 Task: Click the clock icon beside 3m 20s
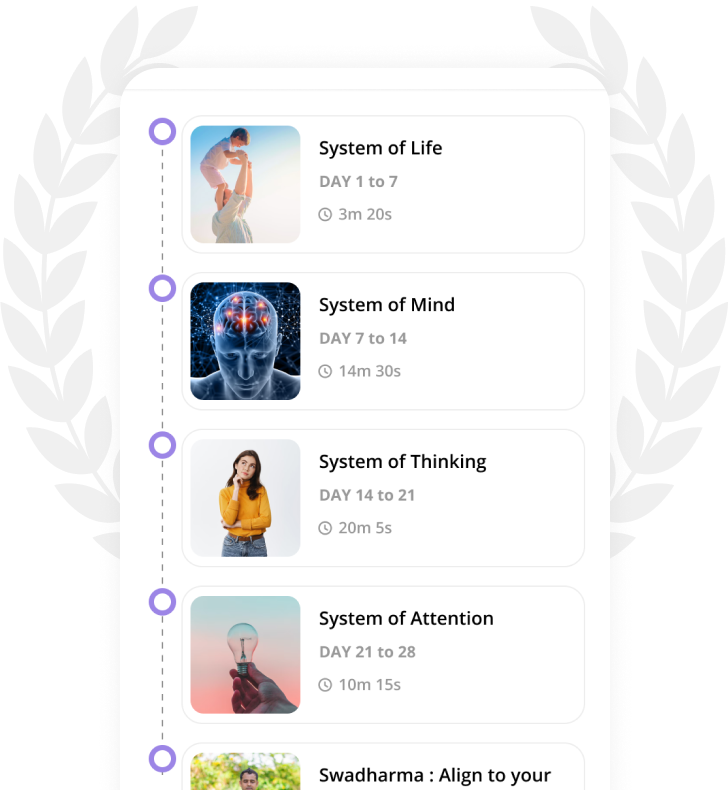(325, 215)
